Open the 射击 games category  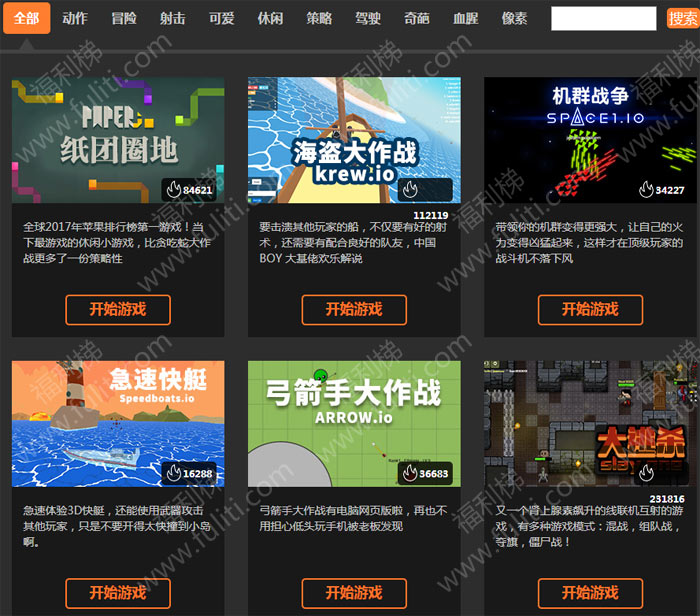pyautogui.click(x=172, y=18)
